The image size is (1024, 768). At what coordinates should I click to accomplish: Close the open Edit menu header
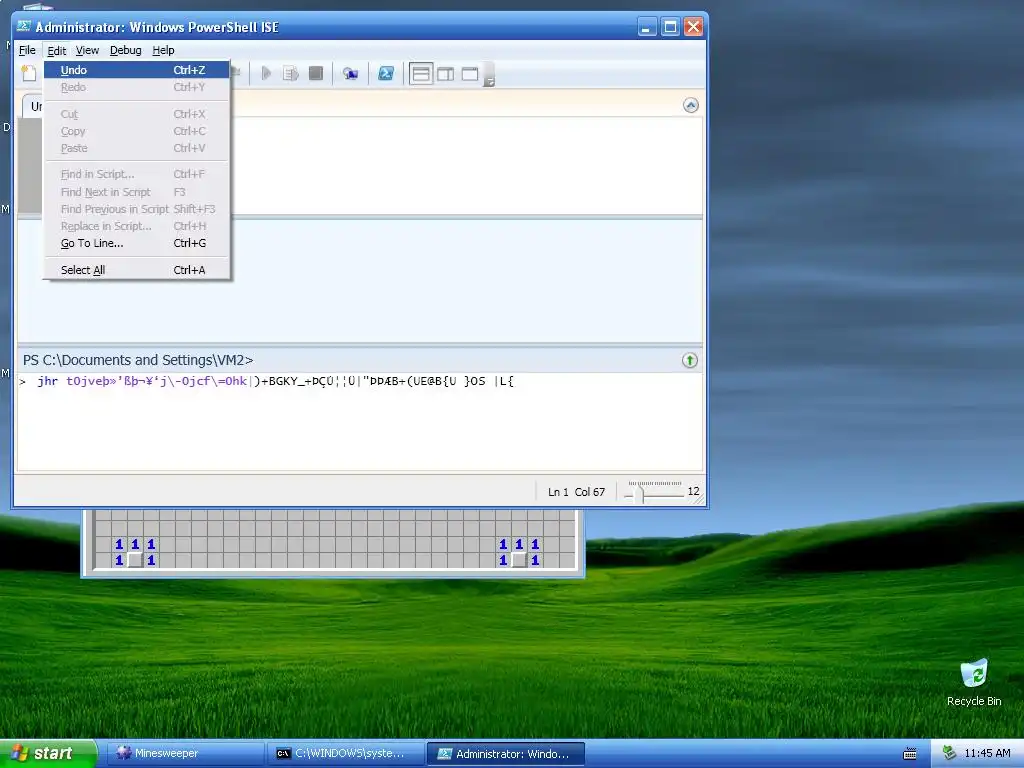[57, 50]
